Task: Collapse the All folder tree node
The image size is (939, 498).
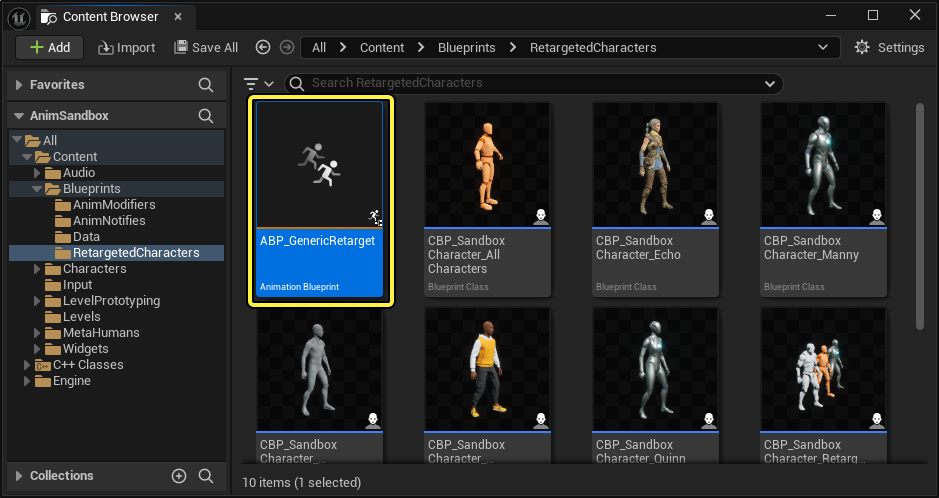Action: [17, 140]
